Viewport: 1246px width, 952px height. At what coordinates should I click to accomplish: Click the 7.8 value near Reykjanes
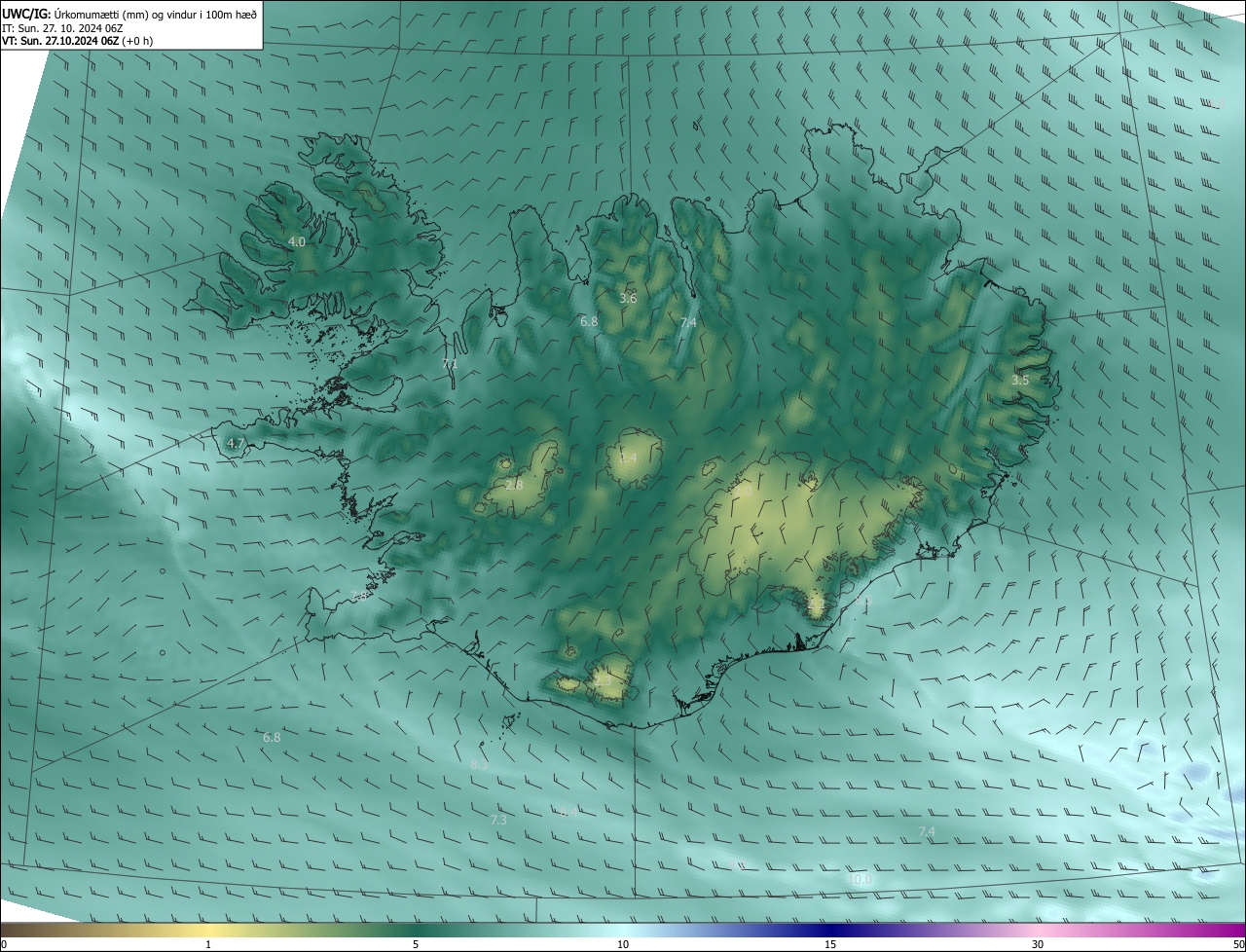(359, 596)
